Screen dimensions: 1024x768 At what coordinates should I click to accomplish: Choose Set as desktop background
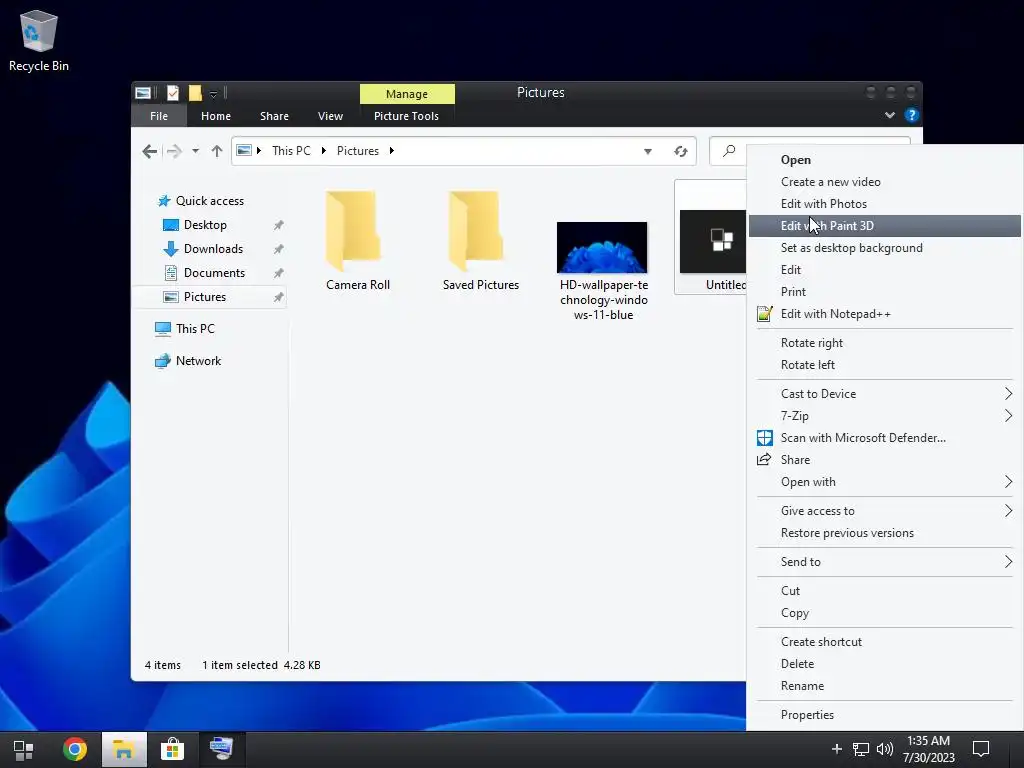point(884,248)
